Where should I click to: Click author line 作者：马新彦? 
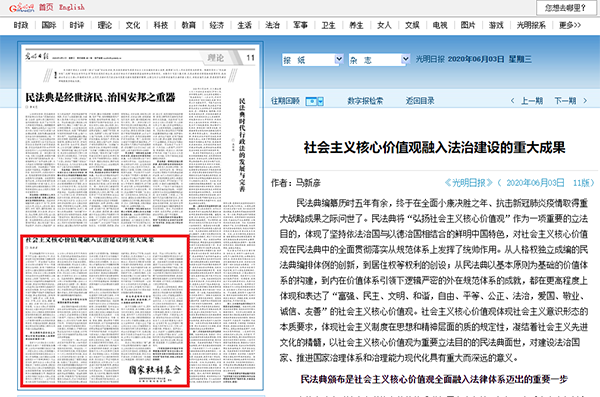click(x=296, y=183)
